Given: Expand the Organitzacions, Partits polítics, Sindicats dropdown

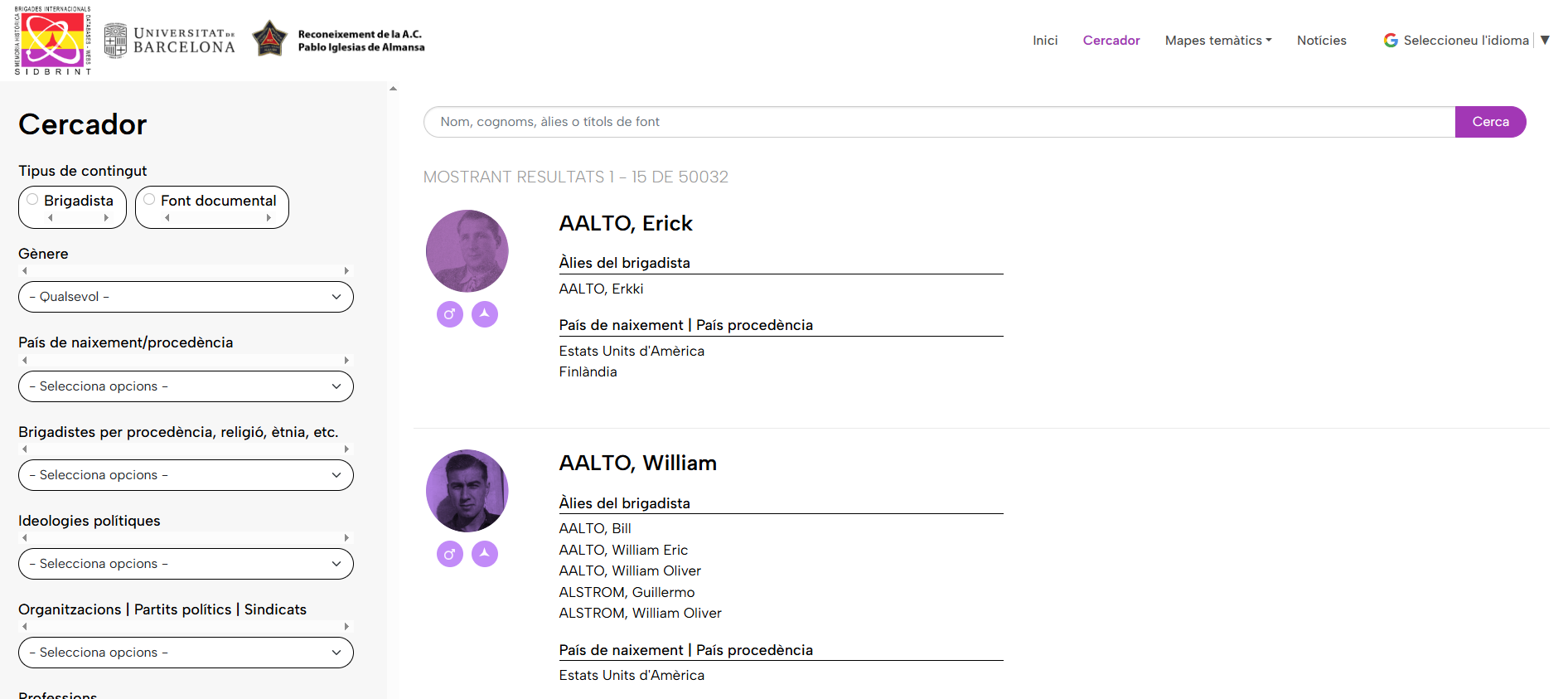Looking at the screenshot, I should point(186,653).
